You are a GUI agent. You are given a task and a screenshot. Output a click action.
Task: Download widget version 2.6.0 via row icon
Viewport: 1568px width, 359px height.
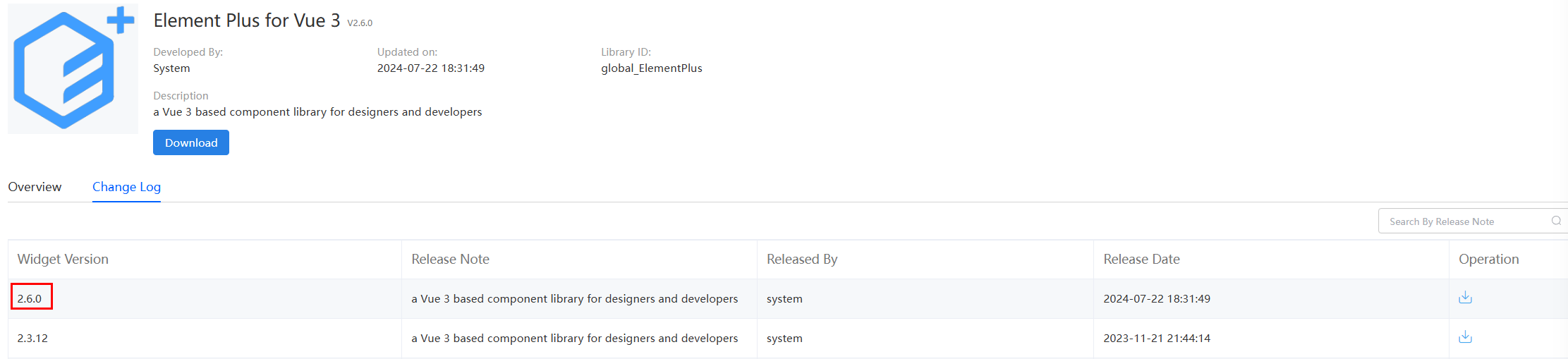(1465, 298)
